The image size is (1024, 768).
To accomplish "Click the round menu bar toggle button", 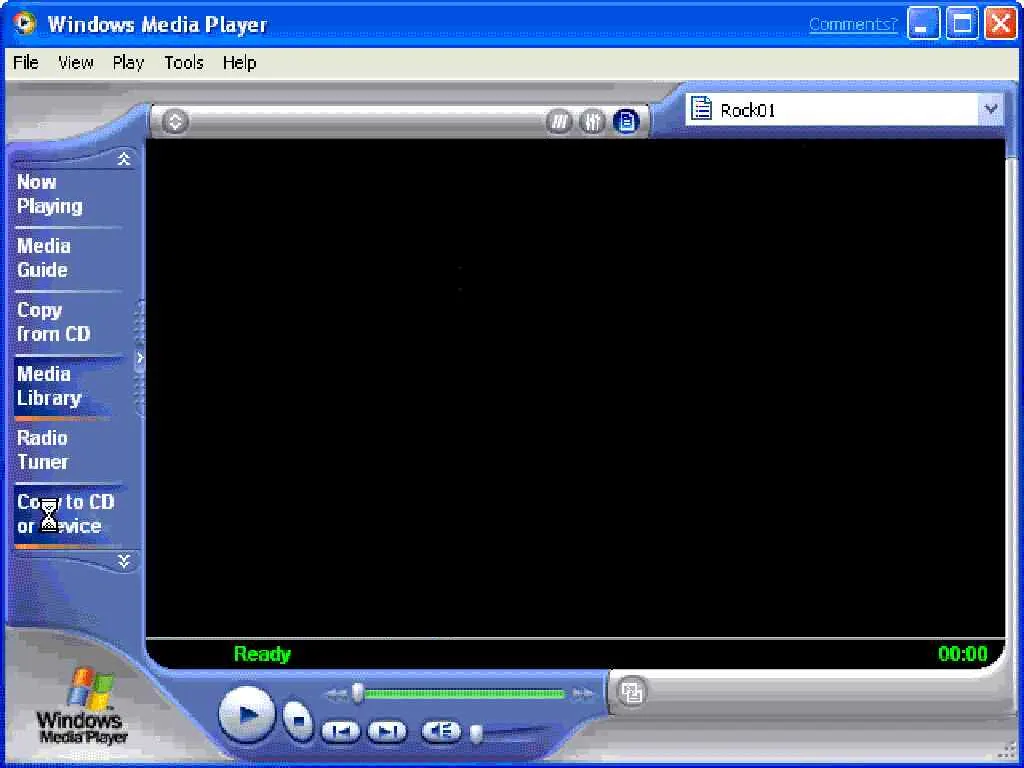I will point(175,121).
